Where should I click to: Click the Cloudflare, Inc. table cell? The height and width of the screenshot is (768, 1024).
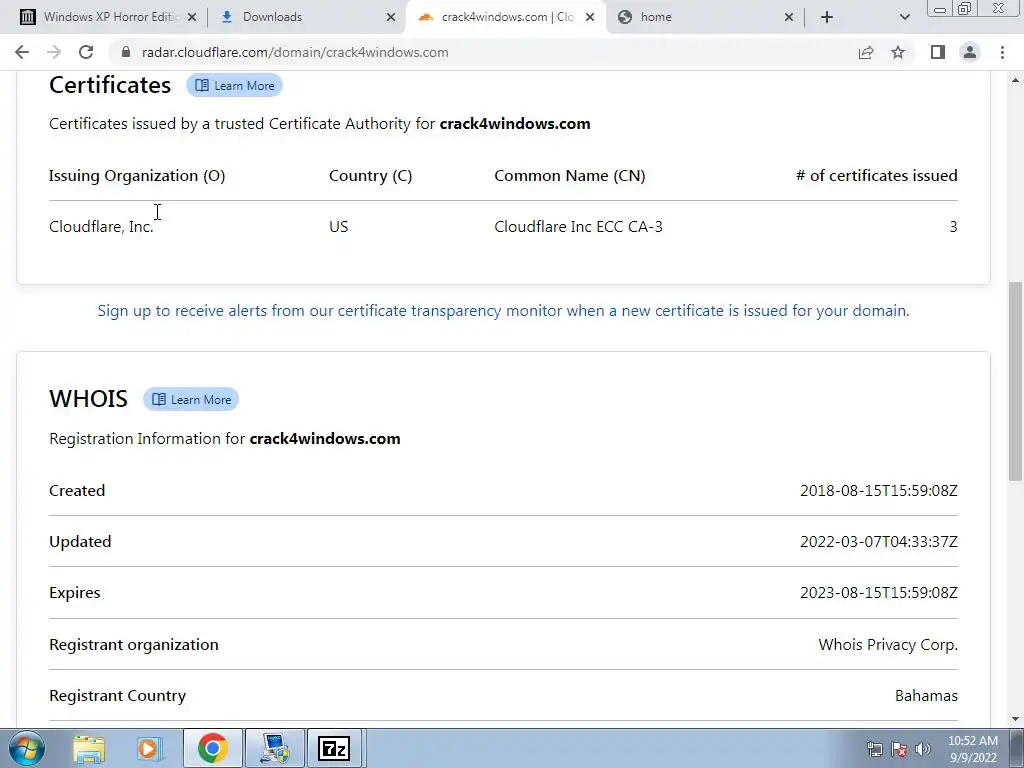click(x=101, y=227)
